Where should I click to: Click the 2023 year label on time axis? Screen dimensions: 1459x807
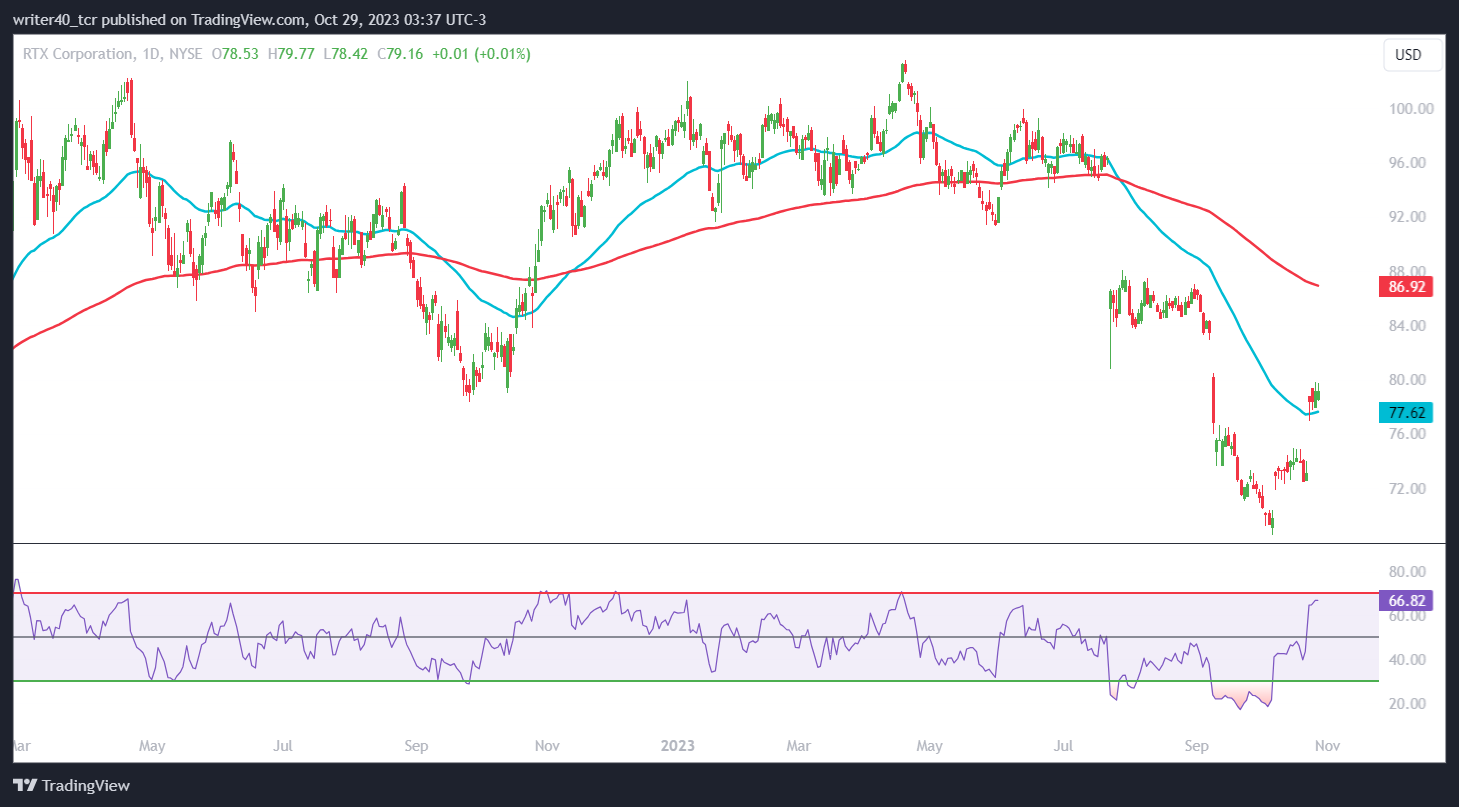[679, 746]
